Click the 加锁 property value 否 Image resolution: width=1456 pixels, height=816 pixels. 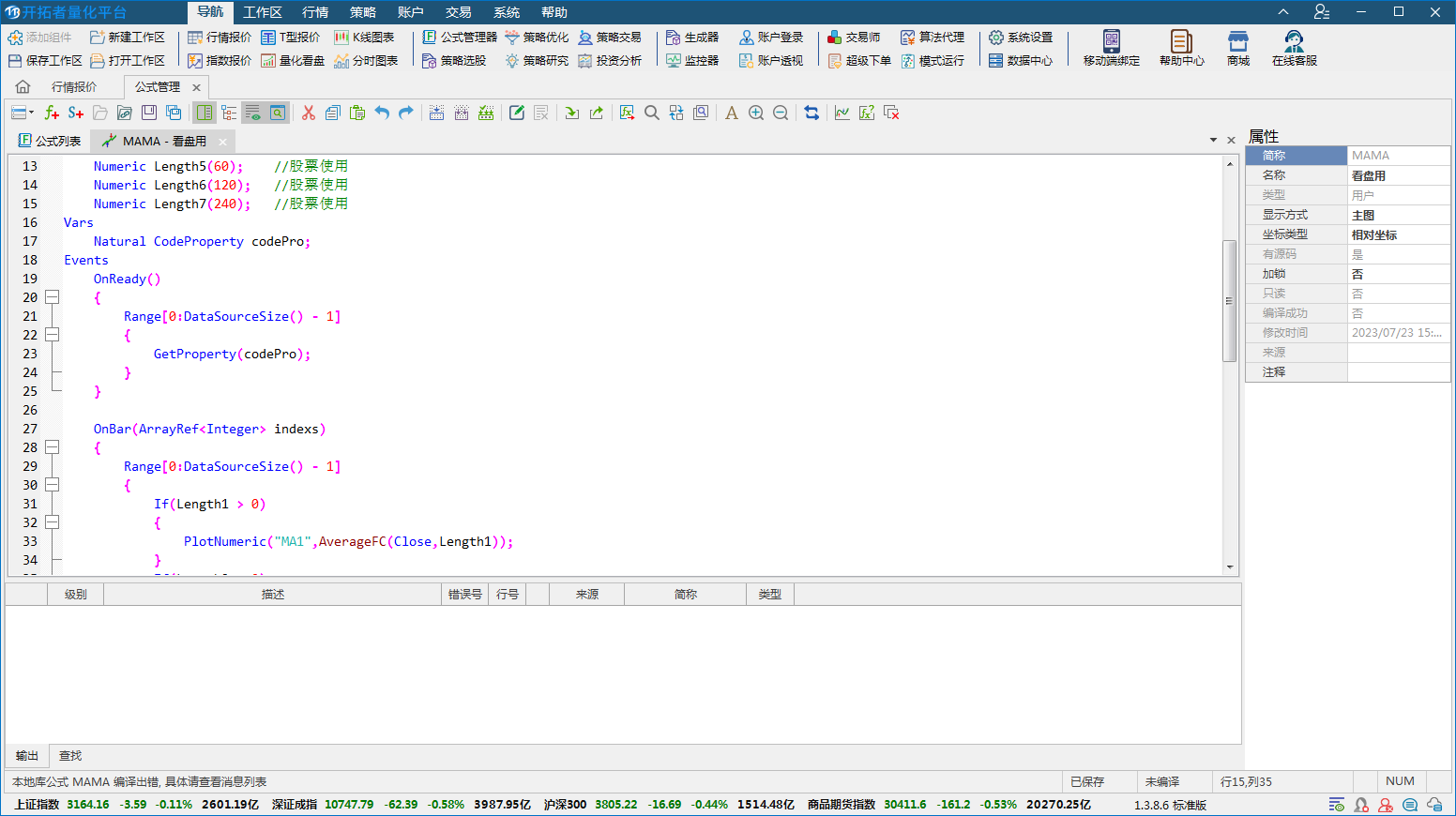click(x=1399, y=274)
